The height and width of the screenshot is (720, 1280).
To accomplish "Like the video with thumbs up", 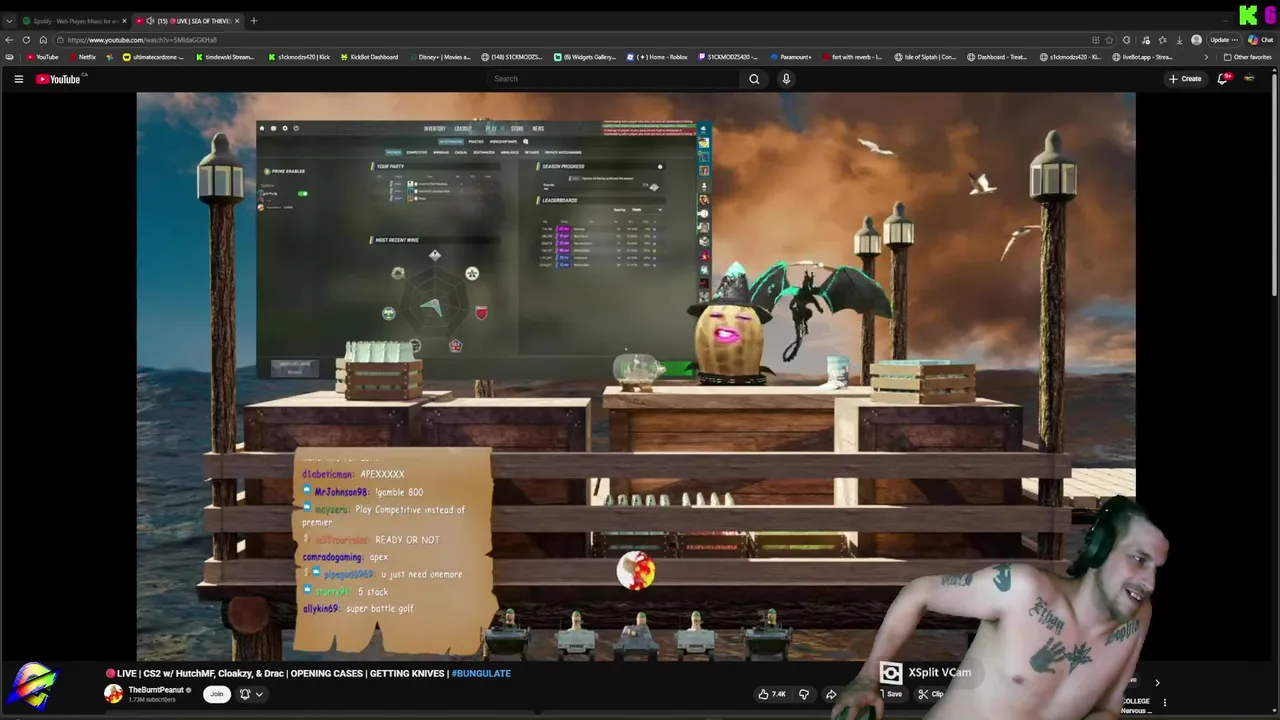I will [763, 694].
